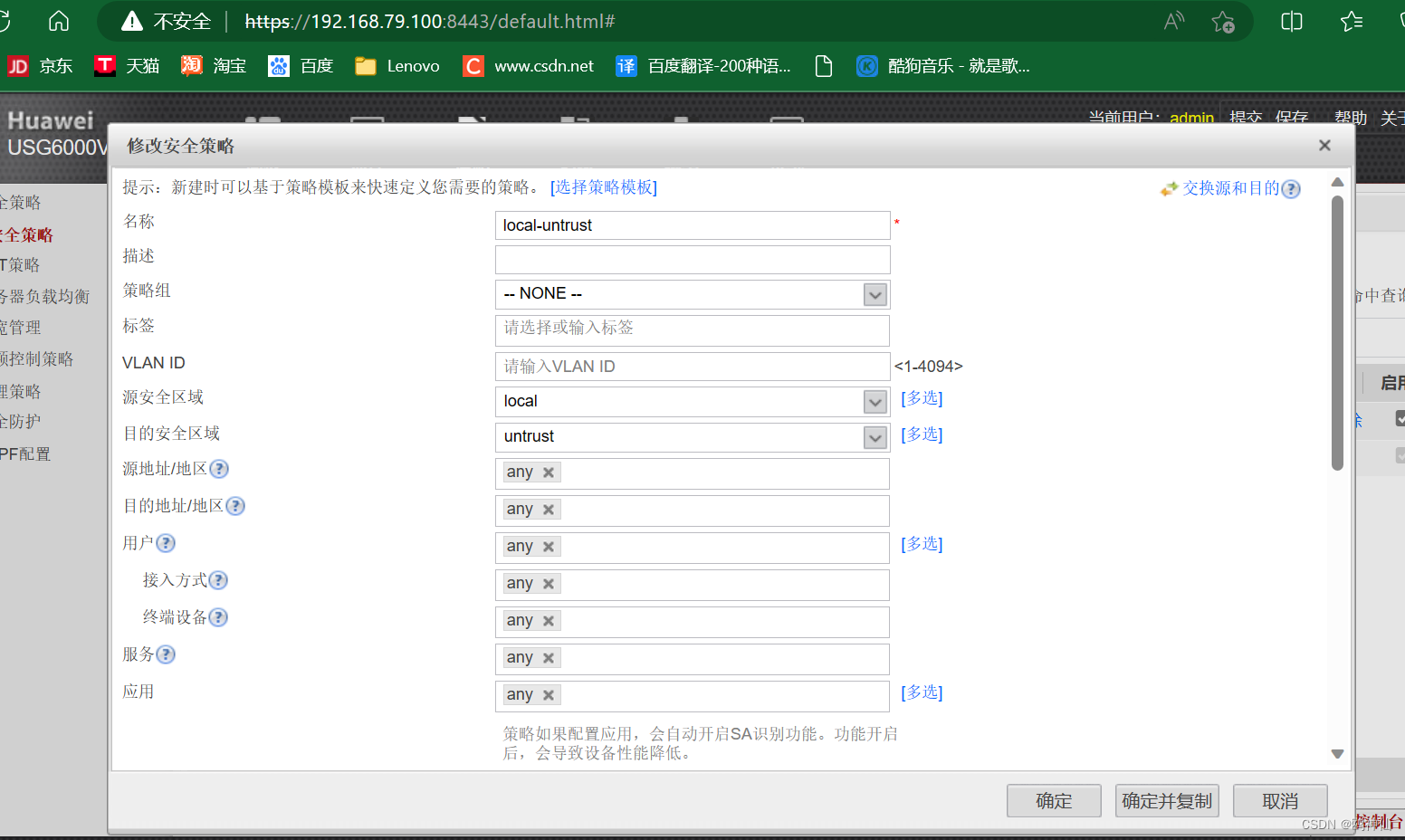Open the www.csdn.net bookmark

pos(529,66)
